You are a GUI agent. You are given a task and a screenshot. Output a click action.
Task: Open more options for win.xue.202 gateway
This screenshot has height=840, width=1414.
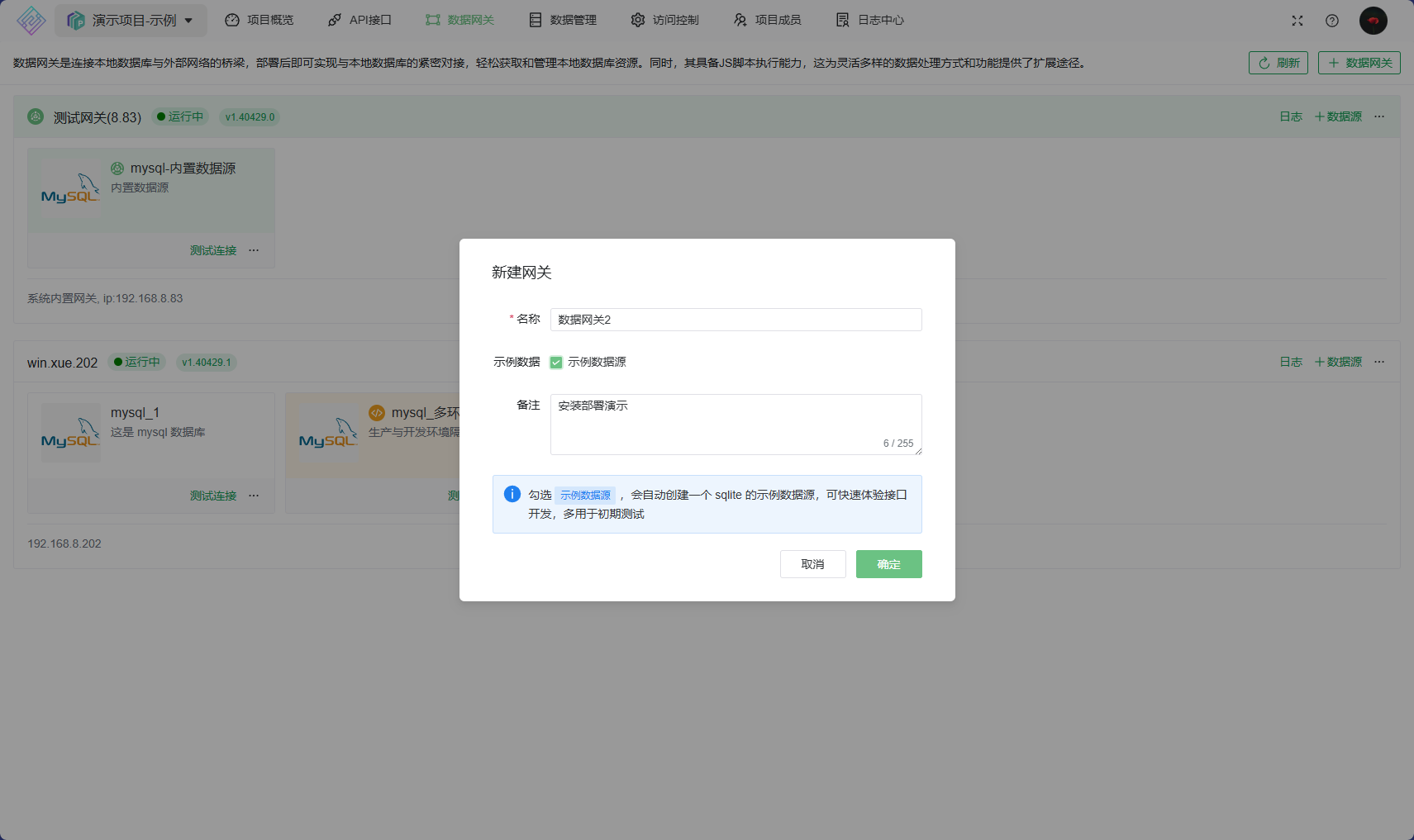pos(1379,362)
